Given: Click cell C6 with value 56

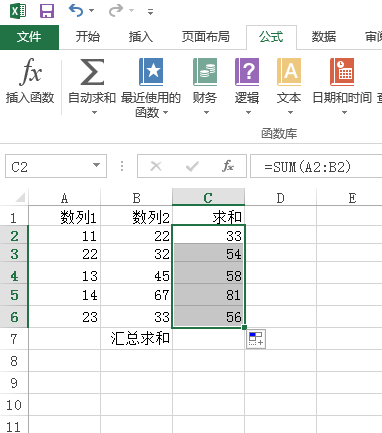Looking at the screenshot, I should tap(209, 317).
